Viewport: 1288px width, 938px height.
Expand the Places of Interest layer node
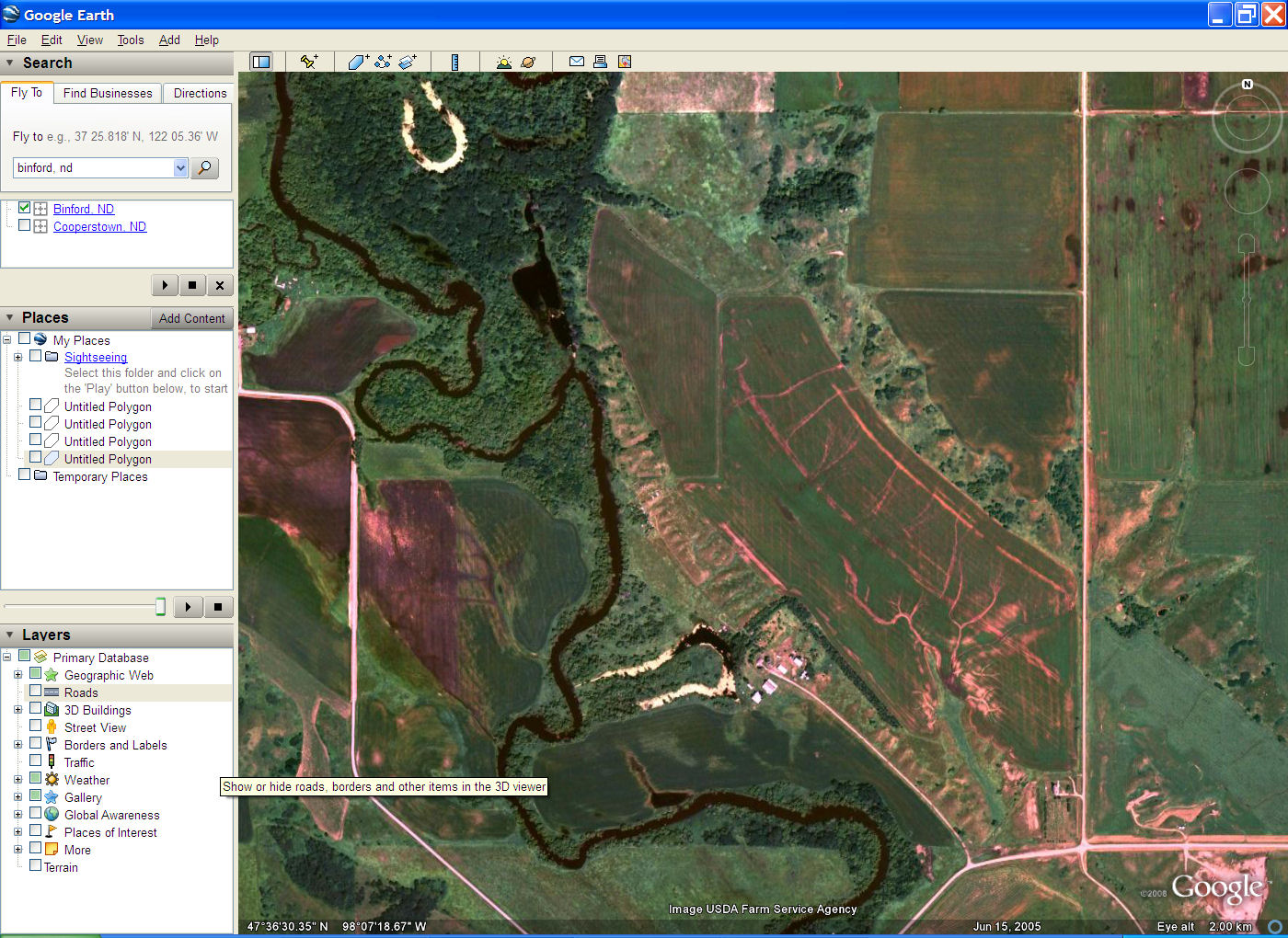click(17, 832)
